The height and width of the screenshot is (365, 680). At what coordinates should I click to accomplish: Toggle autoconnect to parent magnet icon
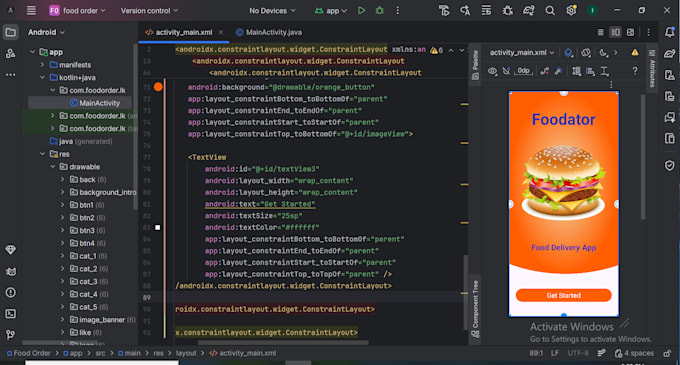506,71
